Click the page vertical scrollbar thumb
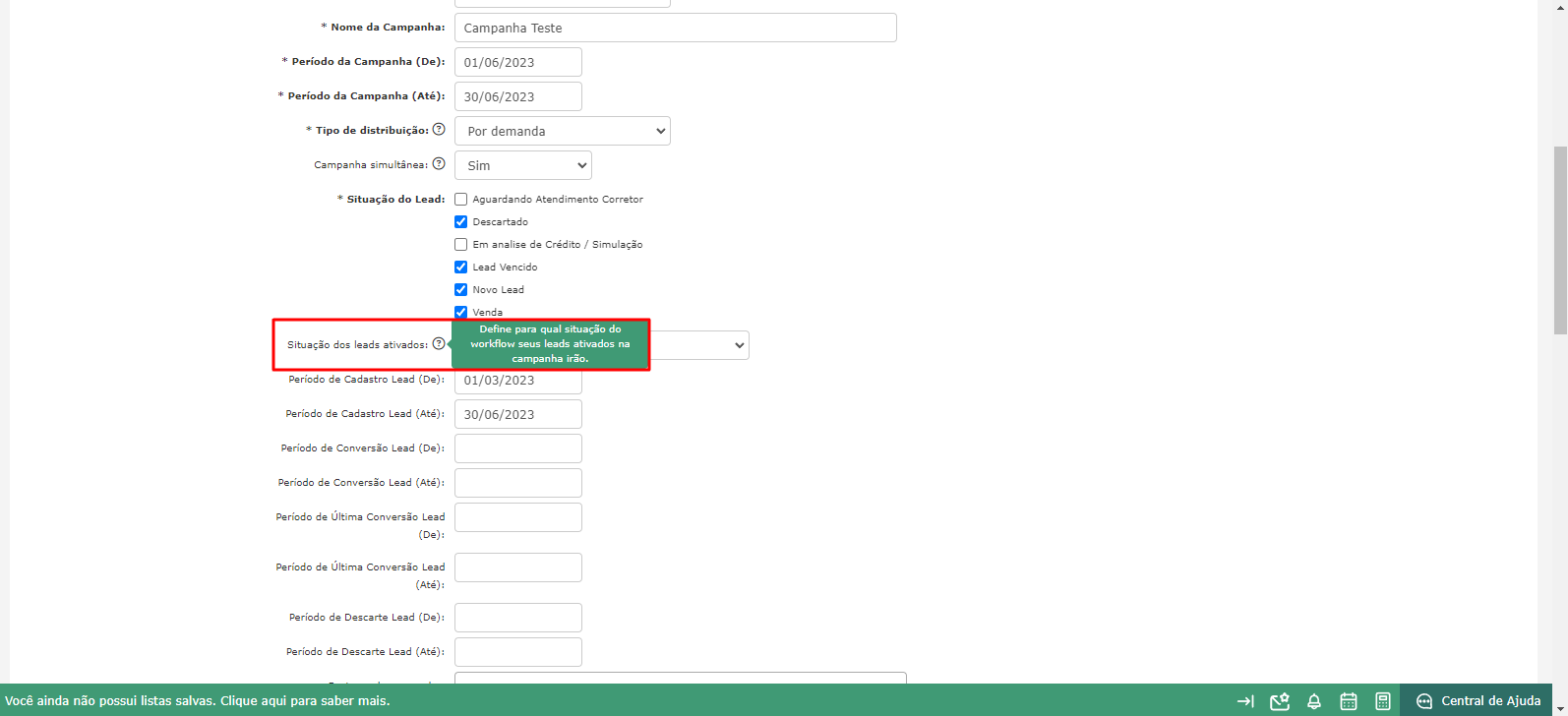 (1559, 241)
